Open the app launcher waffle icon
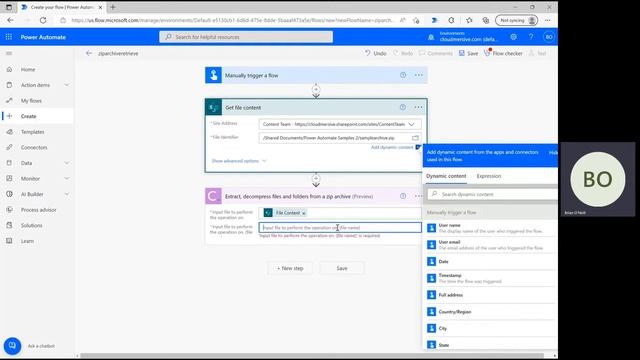This screenshot has width=640, height=360. (9, 37)
